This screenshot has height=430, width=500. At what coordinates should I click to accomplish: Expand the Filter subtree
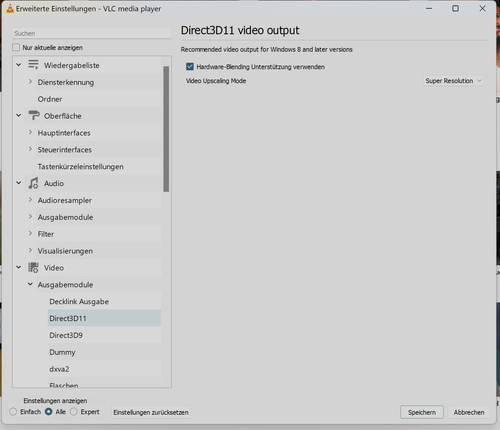[30, 233]
